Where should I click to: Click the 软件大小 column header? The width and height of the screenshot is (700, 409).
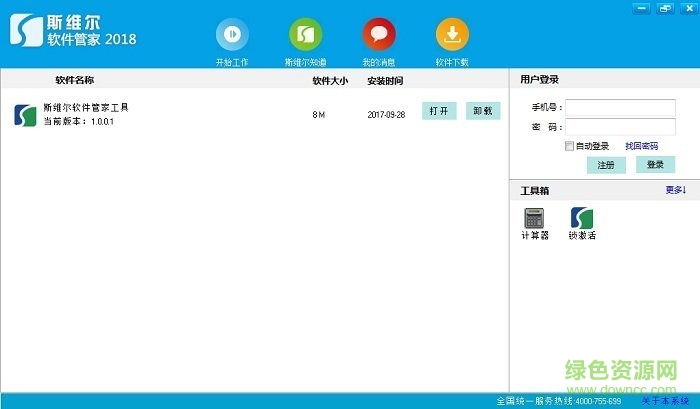(x=330, y=81)
